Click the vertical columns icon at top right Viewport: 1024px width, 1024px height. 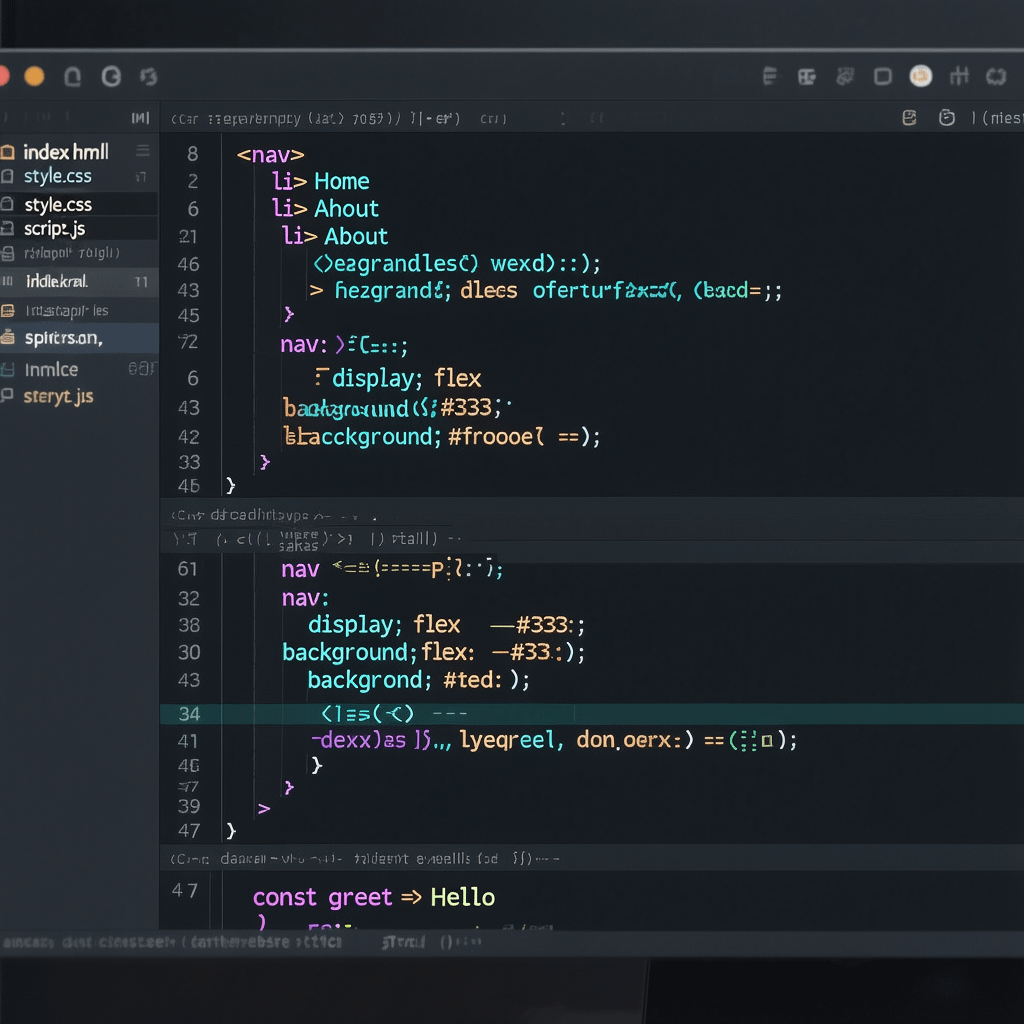pos(959,76)
